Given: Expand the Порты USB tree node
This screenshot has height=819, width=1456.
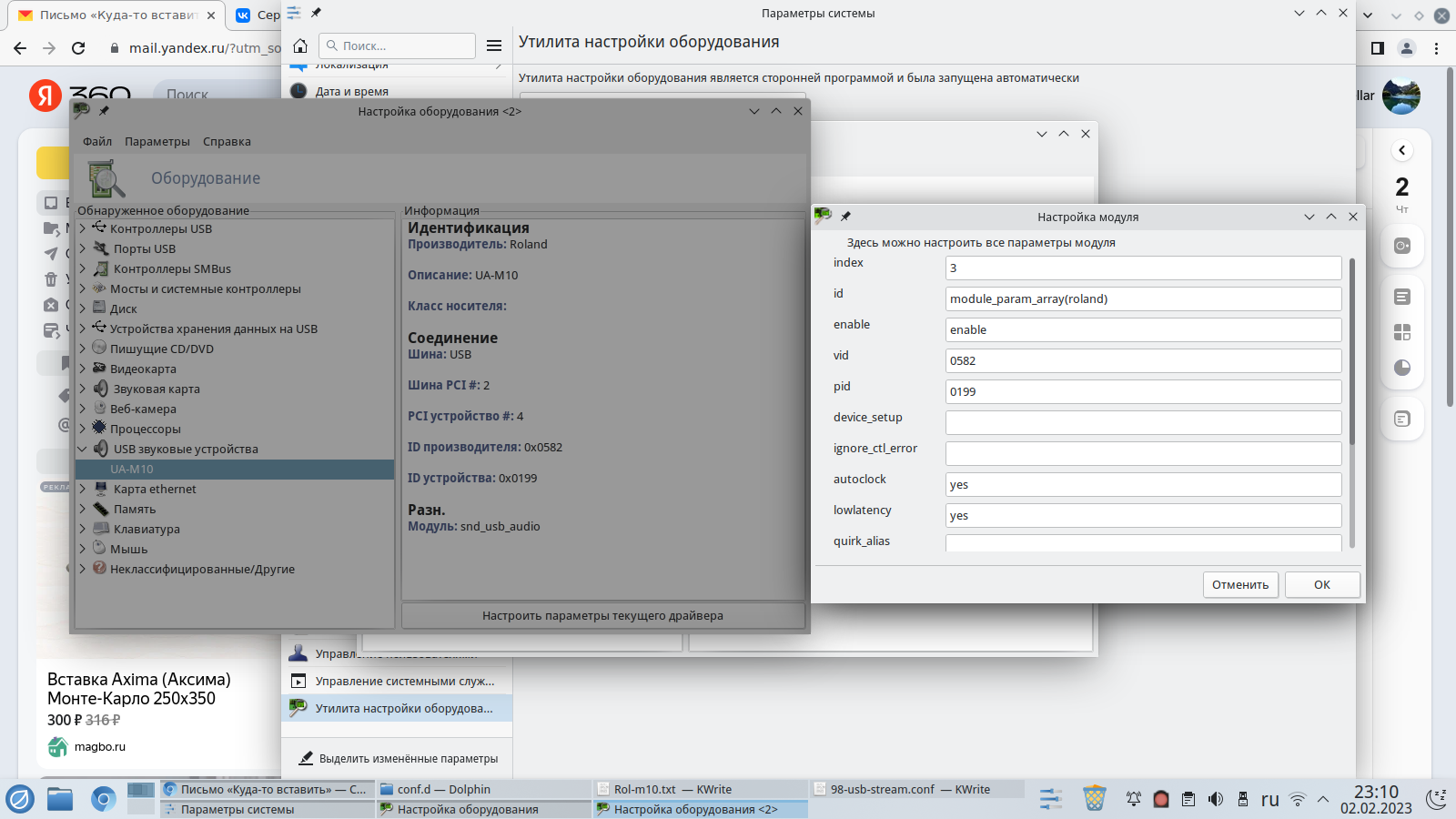Looking at the screenshot, I should 82,248.
